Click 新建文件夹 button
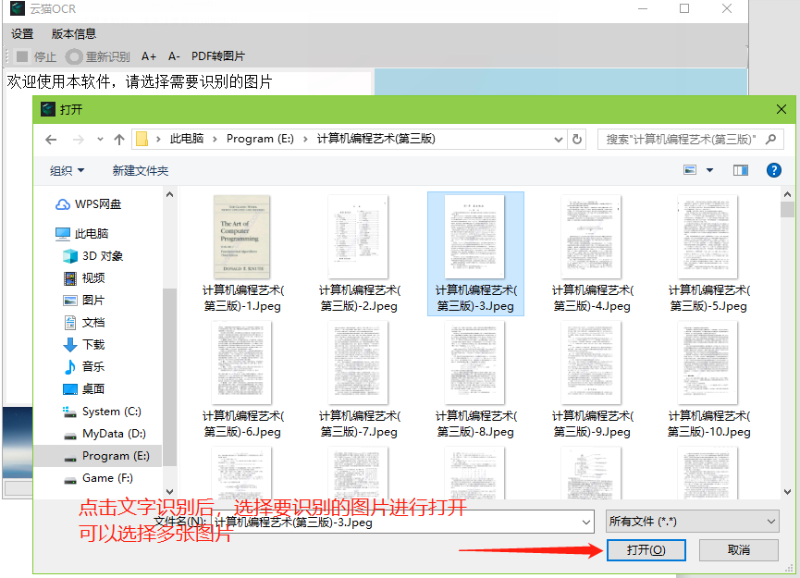The height and width of the screenshot is (578, 800). [140, 170]
